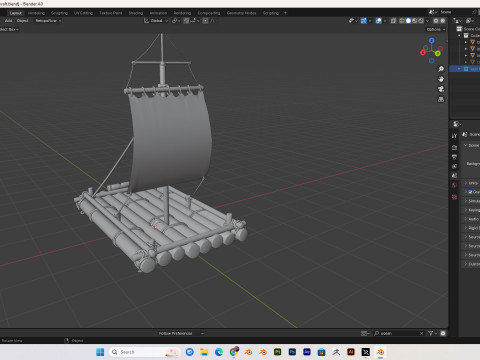Open the Global transform orientation dropdown
Image resolution: width=480 pixels, height=360 pixels.
coord(156,21)
